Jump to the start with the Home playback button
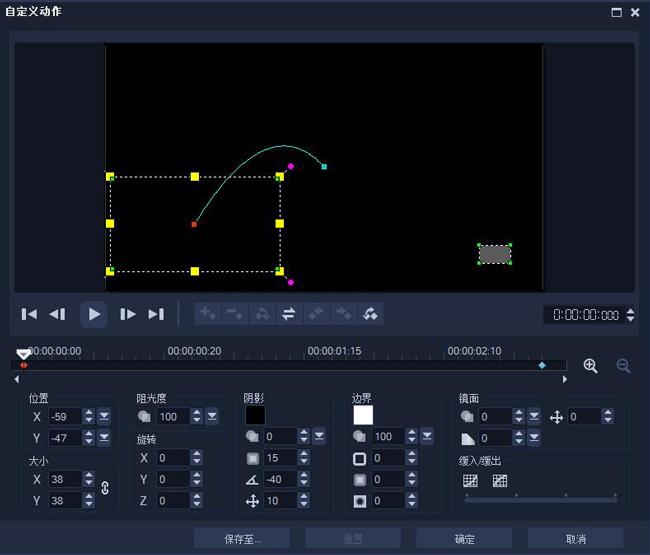650x555 pixels. pos(29,314)
